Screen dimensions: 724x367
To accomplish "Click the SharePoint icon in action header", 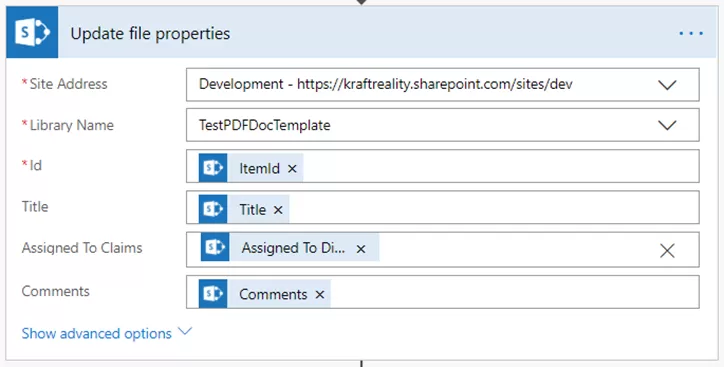I will (32, 32).
